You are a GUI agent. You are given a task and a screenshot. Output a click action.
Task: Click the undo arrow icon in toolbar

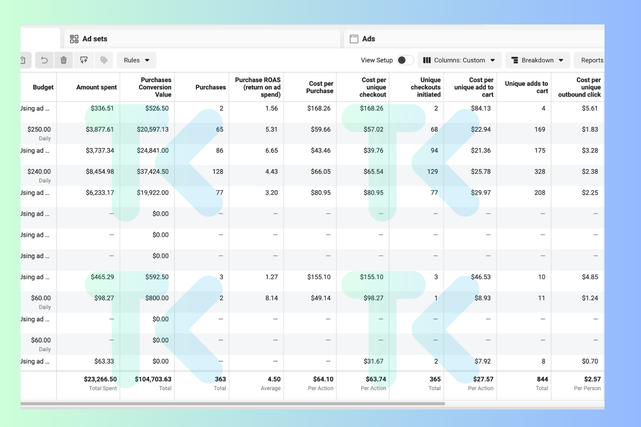pyautogui.click(x=44, y=60)
